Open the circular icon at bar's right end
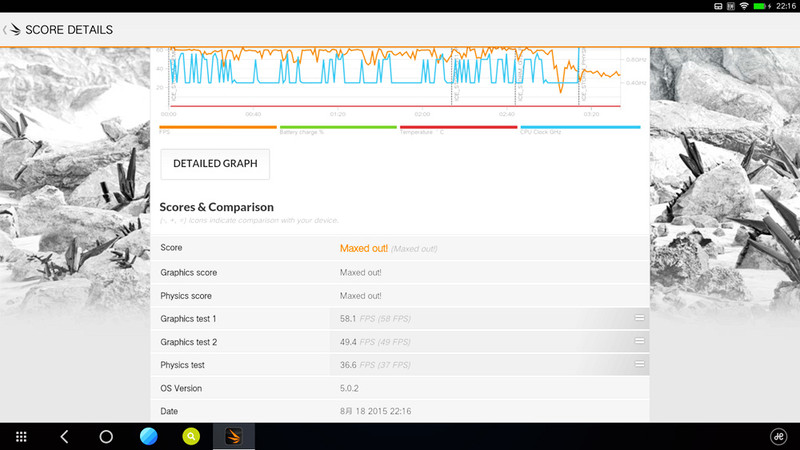The image size is (800, 450). (779, 436)
